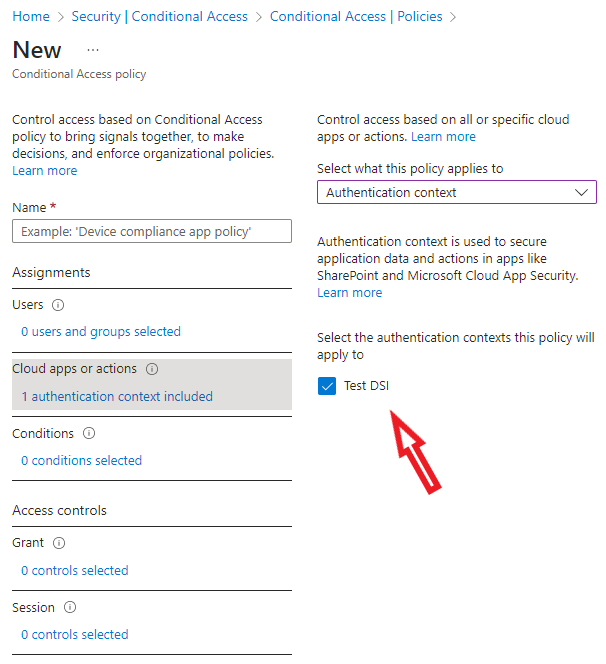The height and width of the screenshot is (664, 606).
Task: Navigate to Security | Conditional Access breadcrumb
Action: coord(160,17)
